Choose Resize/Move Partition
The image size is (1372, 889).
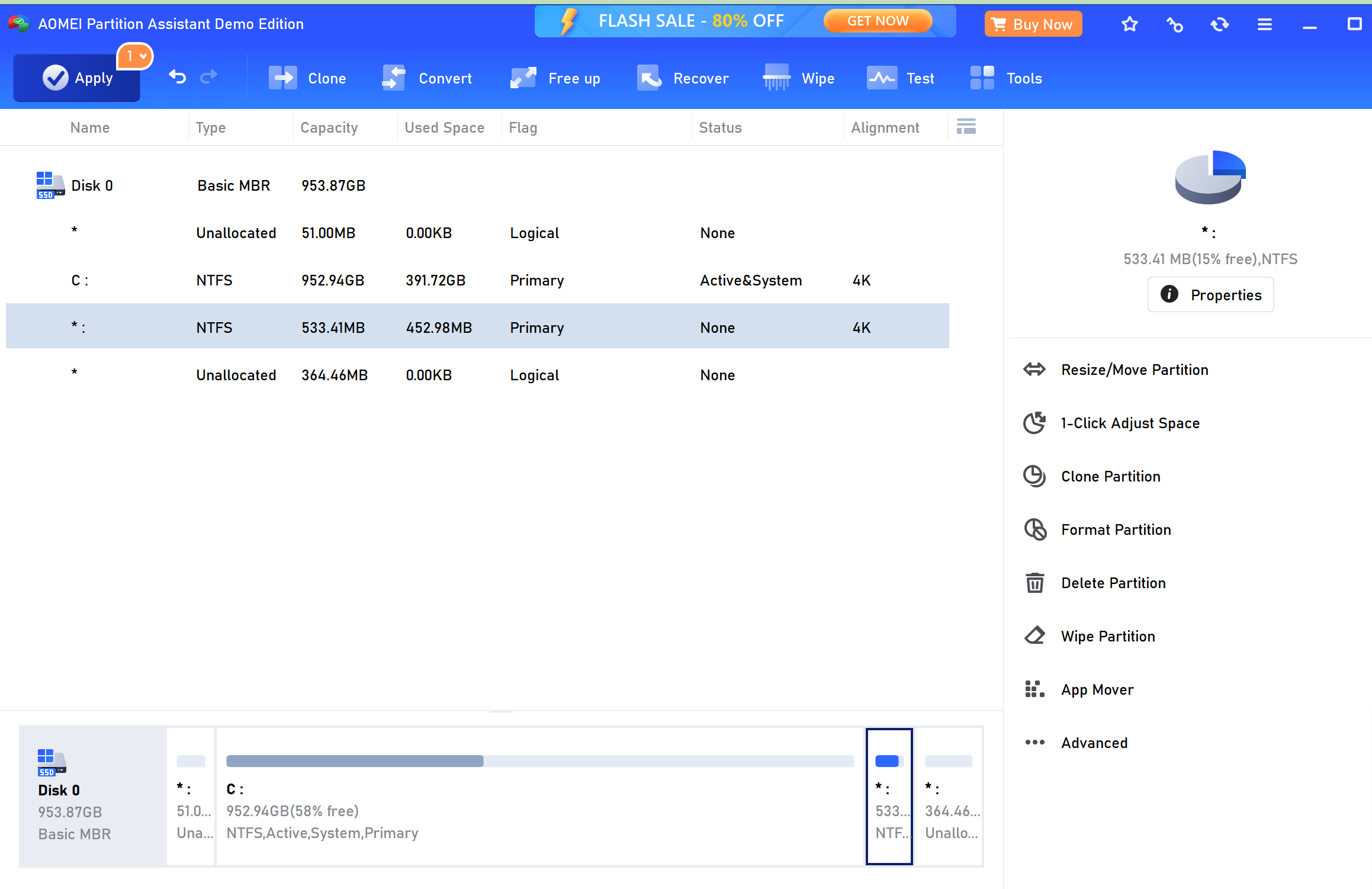click(1135, 370)
